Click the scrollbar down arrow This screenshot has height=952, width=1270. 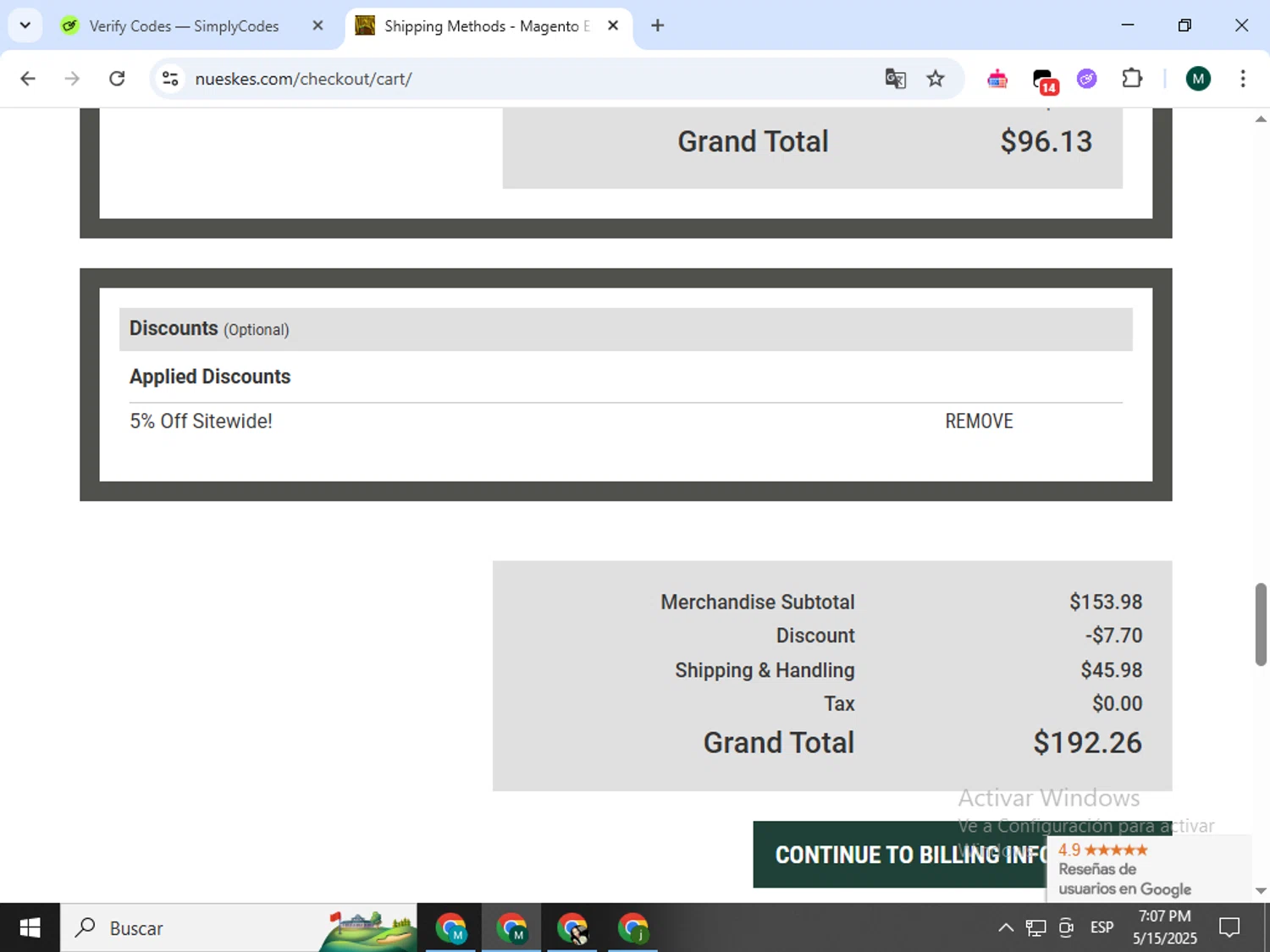pos(1261,890)
